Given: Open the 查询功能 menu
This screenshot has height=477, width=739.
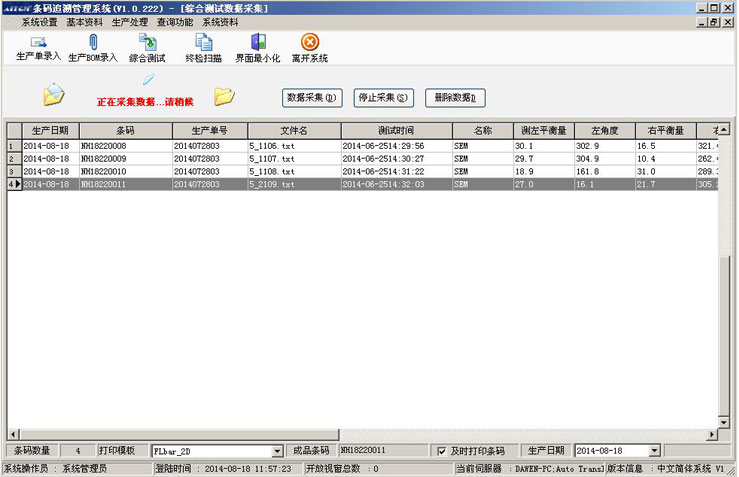Looking at the screenshot, I should pyautogui.click(x=175, y=21).
